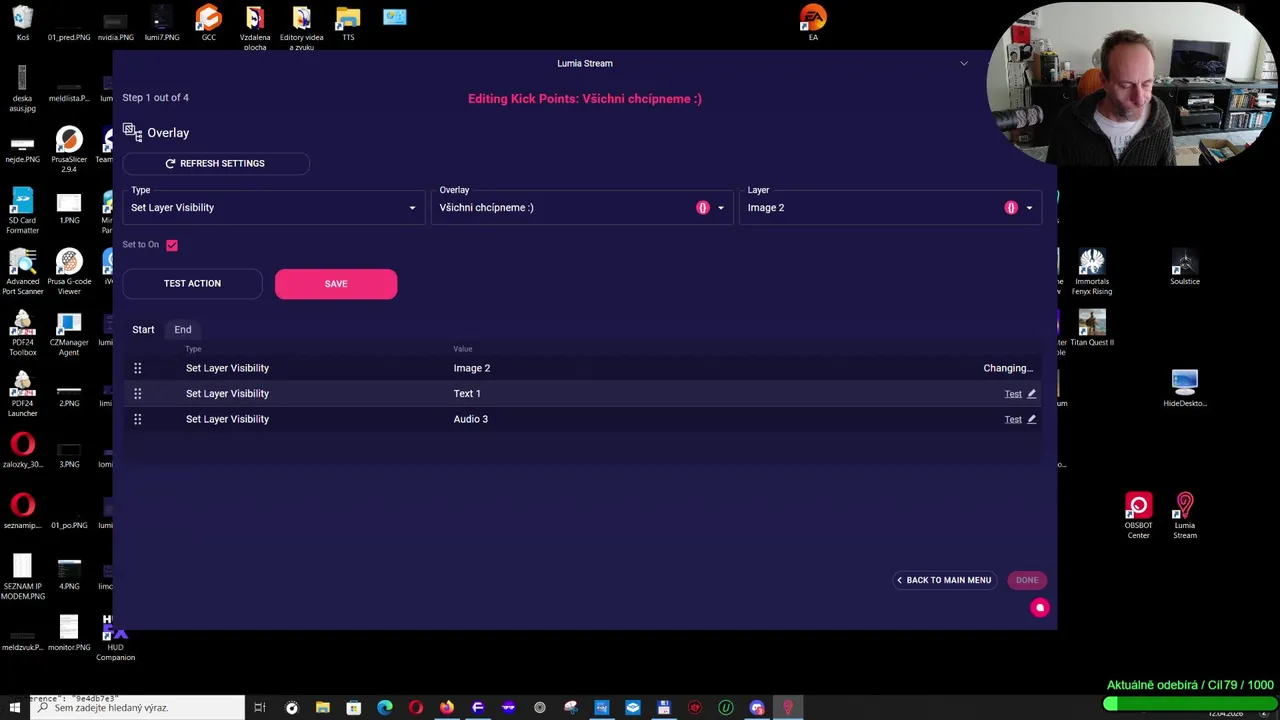Viewport: 1280px width, 720px height.
Task: Open the GCC desktop shortcut
Action: click(208, 23)
